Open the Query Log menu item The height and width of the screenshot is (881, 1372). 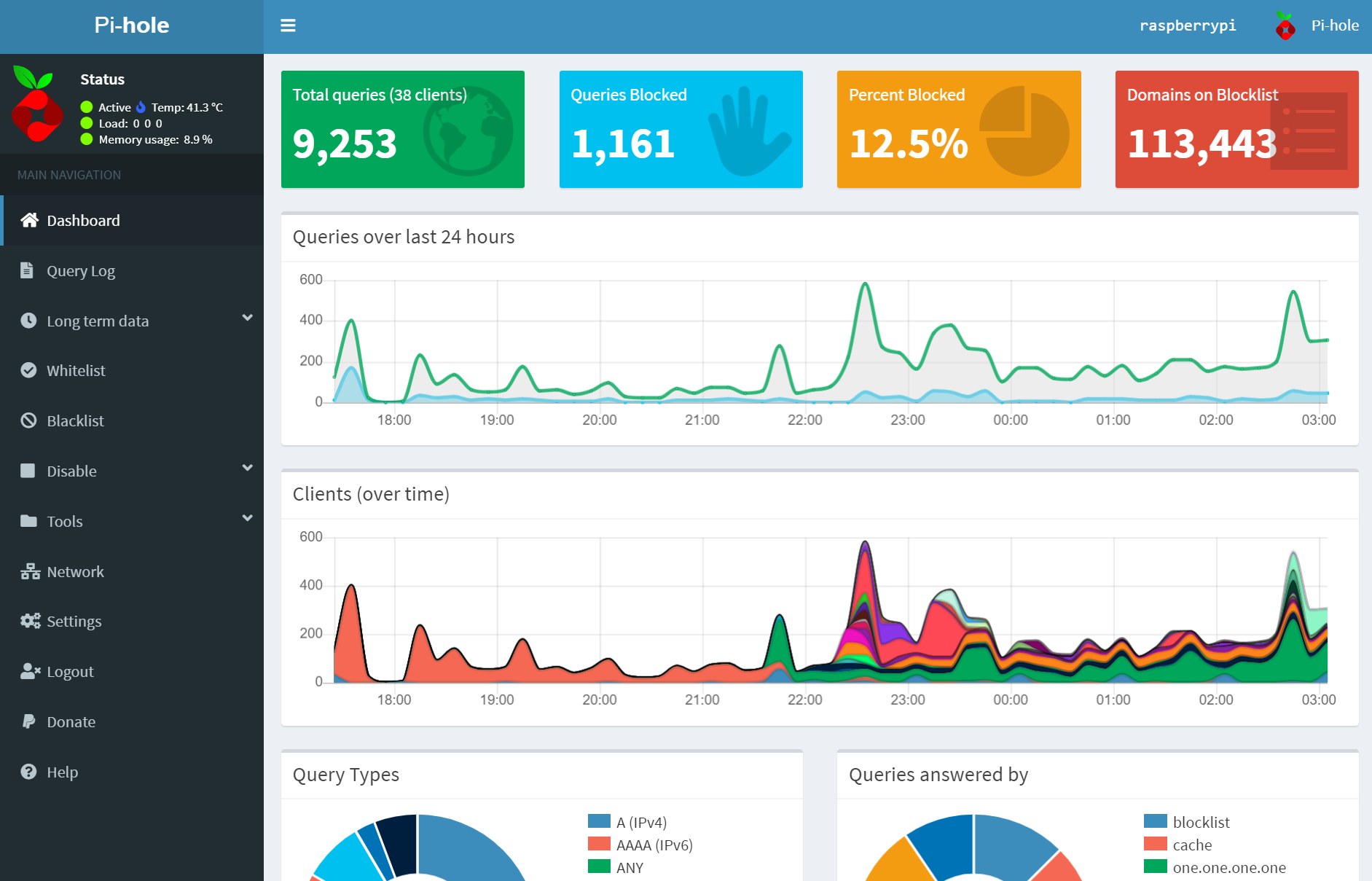tap(132, 270)
